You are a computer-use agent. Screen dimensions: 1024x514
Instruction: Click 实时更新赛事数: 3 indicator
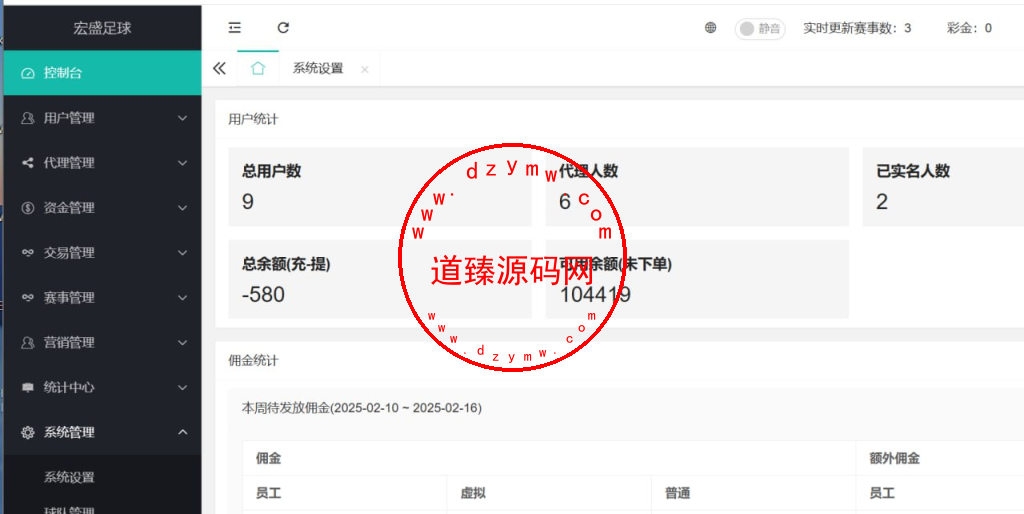(x=857, y=28)
